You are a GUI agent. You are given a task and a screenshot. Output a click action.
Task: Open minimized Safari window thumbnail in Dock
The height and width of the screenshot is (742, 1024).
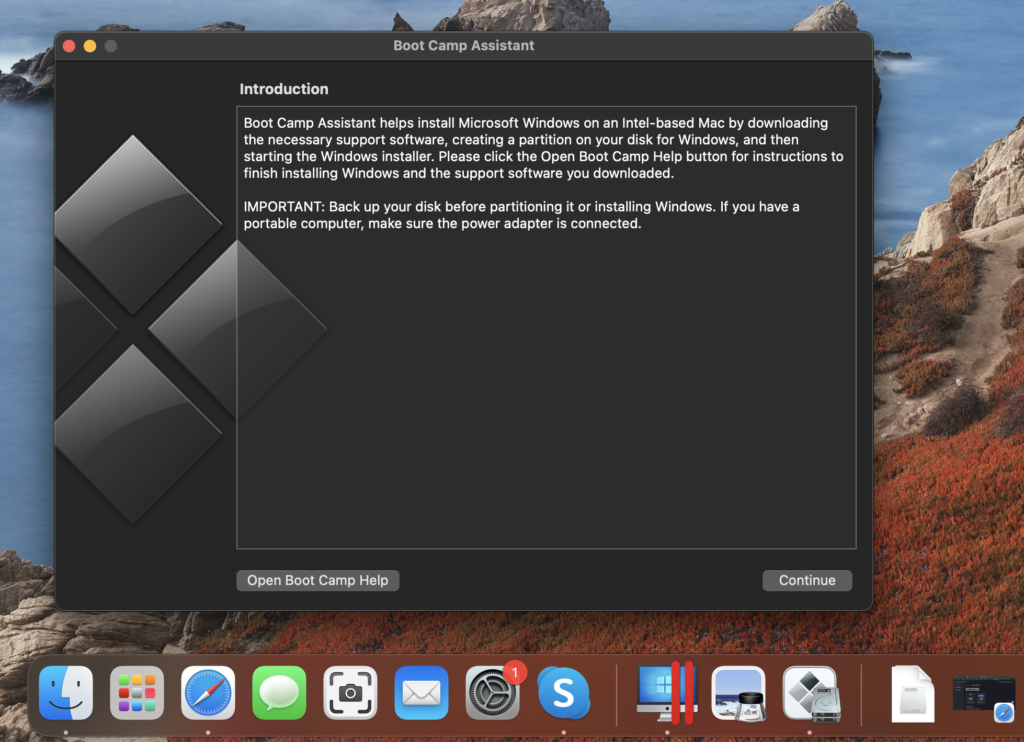pos(983,697)
